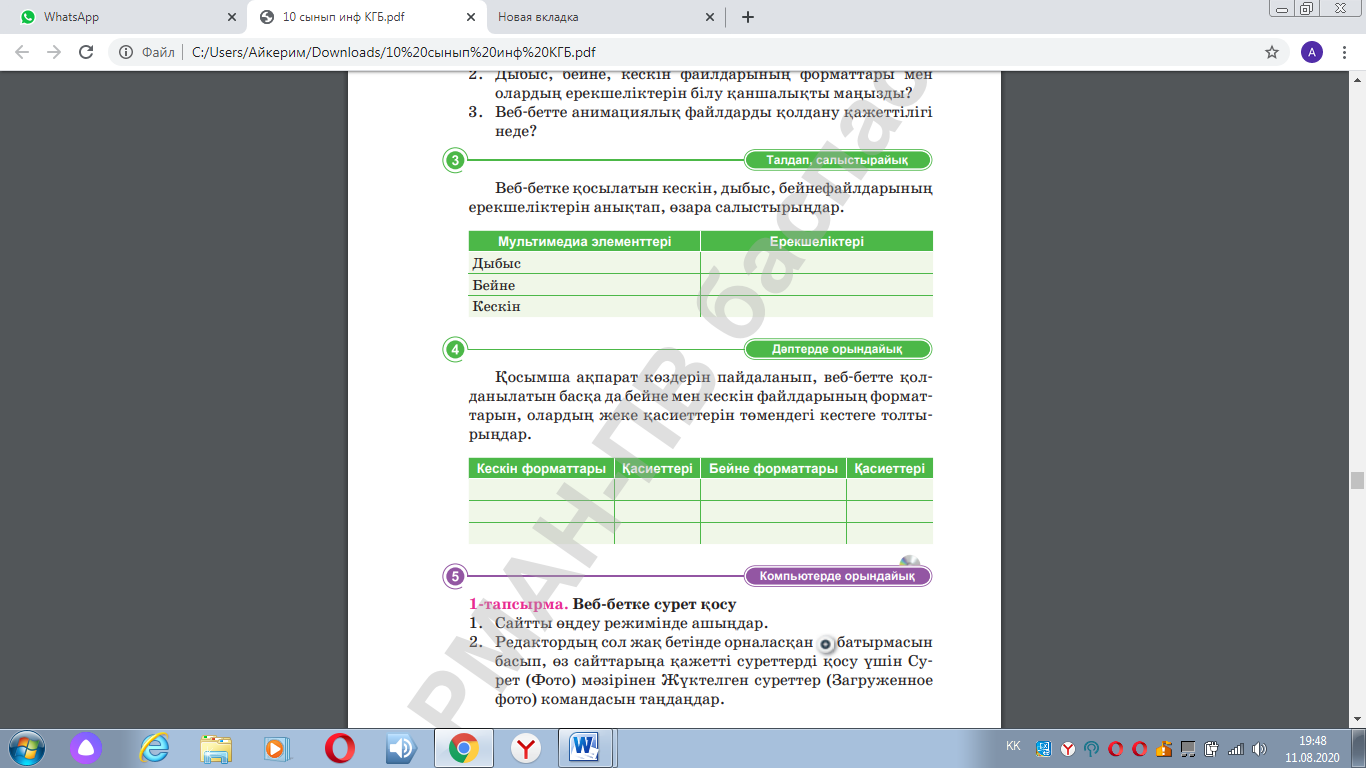This screenshot has height=768, width=1366.
Task: Click the KK language indicator
Action: pyautogui.click(x=1013, y=746)
